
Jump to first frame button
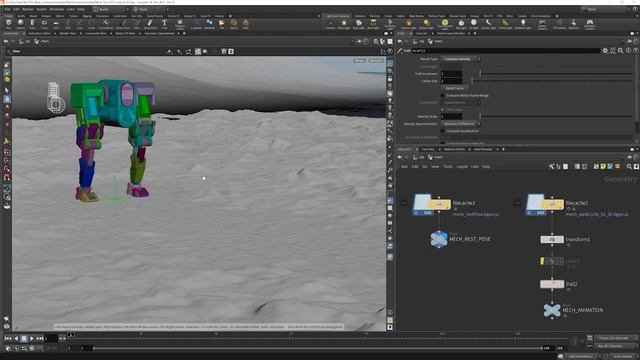8,338
